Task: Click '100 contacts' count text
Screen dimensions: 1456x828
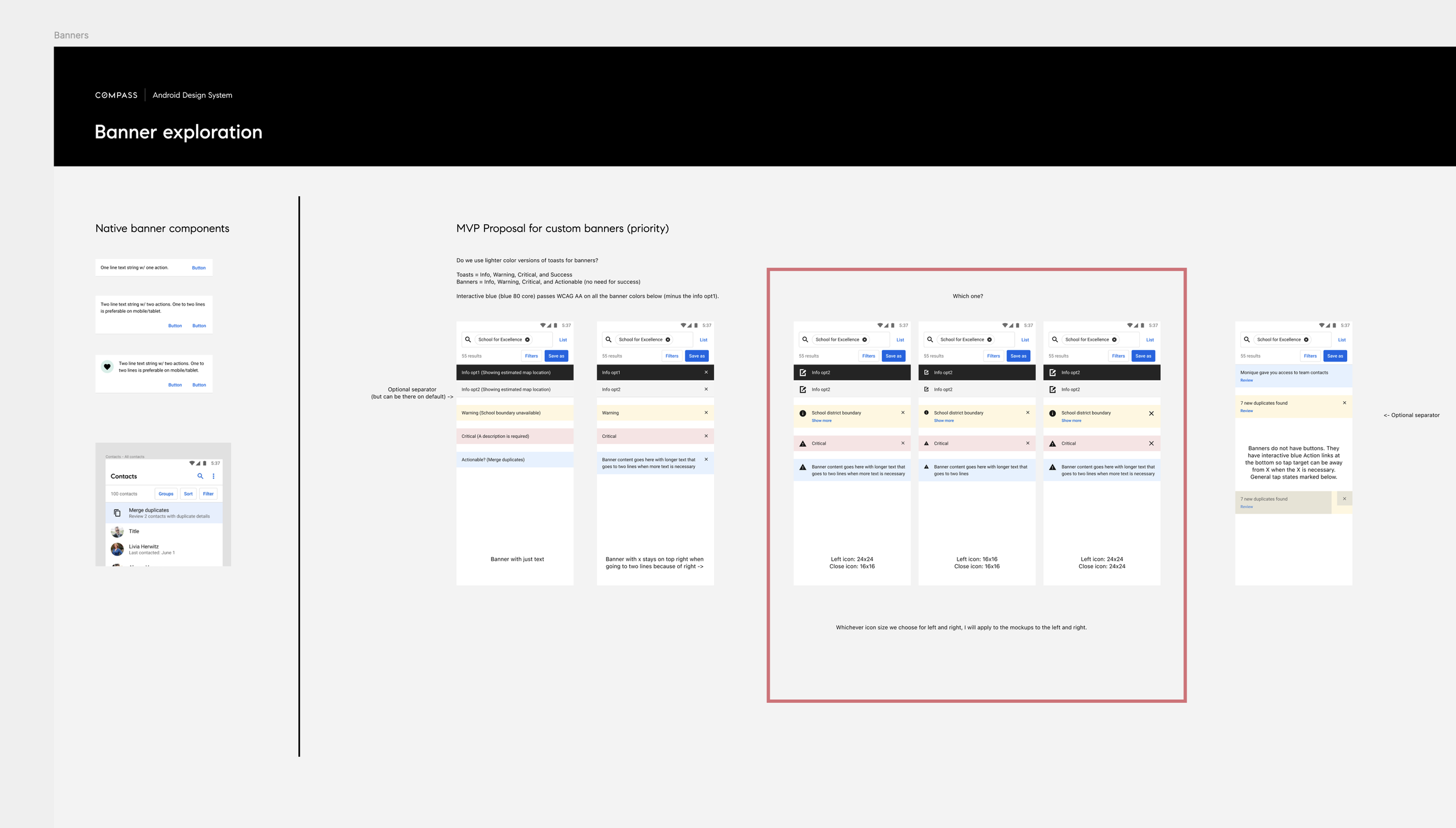Action: (x=124, y=494)
